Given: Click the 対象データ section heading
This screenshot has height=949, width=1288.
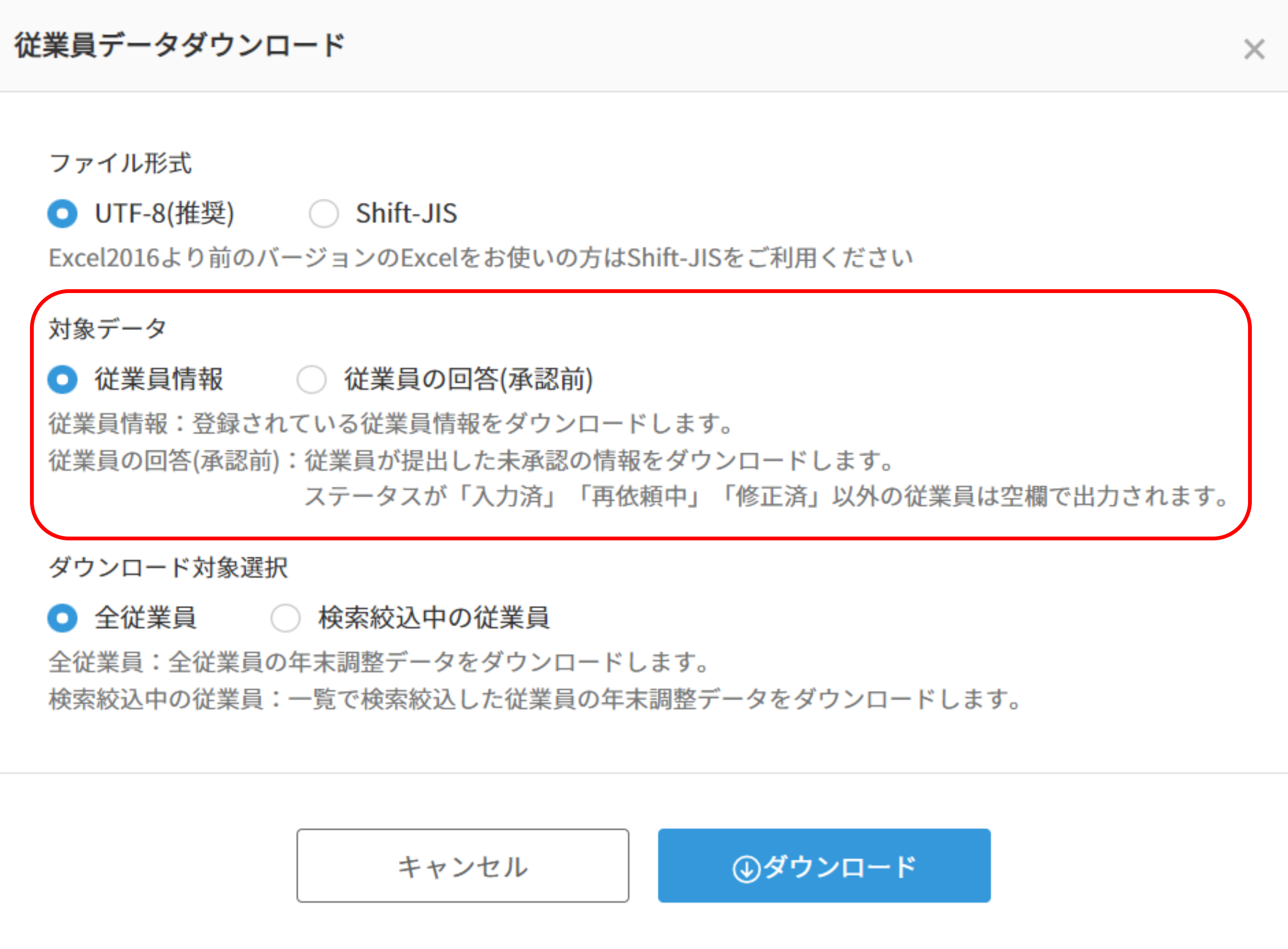Looking at the screenshot, I should 108,329.
